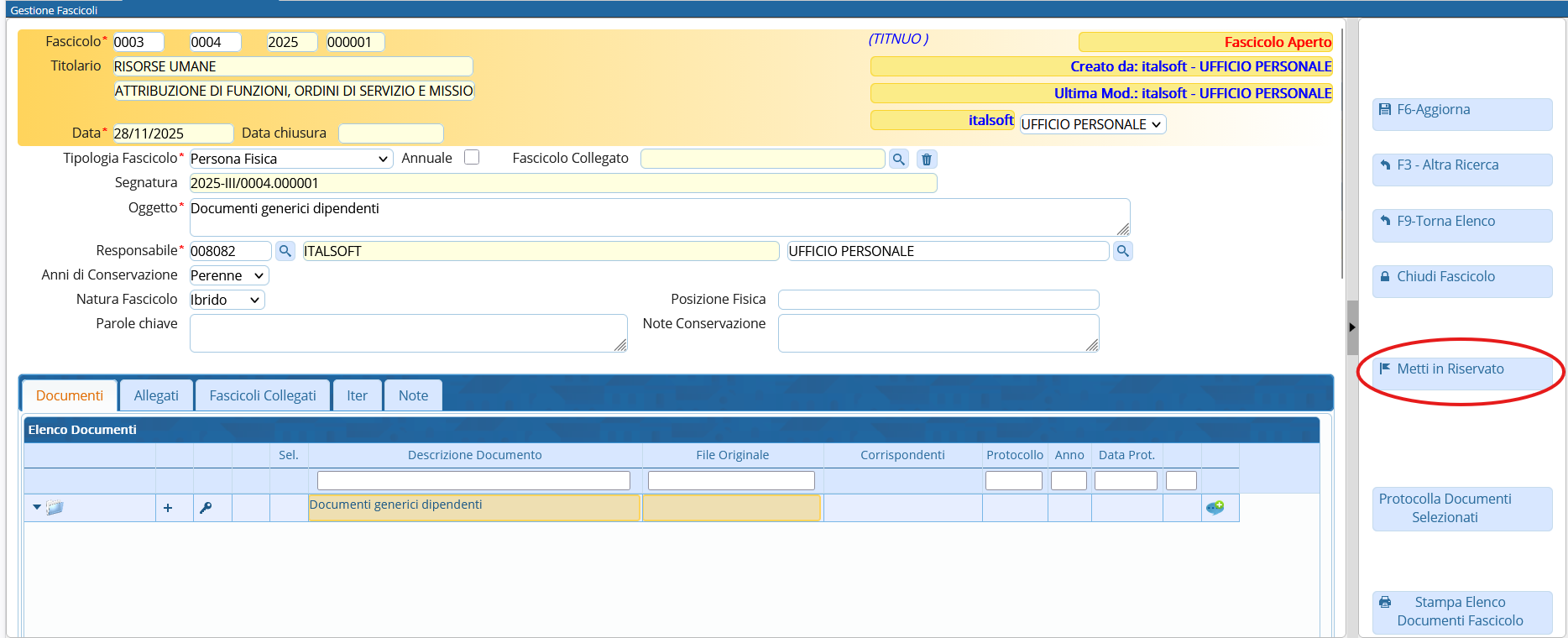
Task: Expand the UFFICIO PERSONALE office selector
Action: [x=1092, y=124]
